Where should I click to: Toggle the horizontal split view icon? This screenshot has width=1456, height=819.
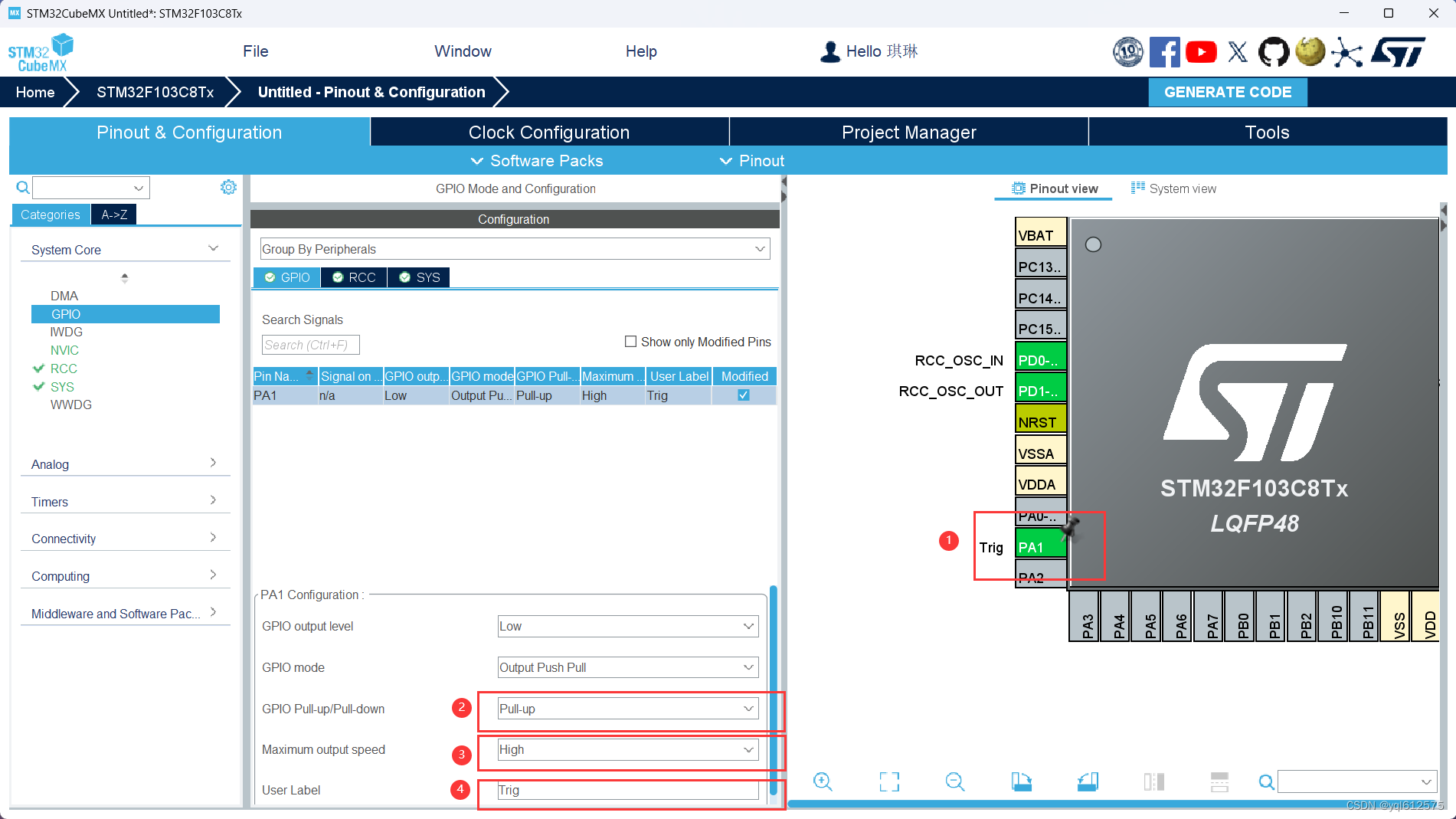pyautogui.click(x=1219, y=781)
